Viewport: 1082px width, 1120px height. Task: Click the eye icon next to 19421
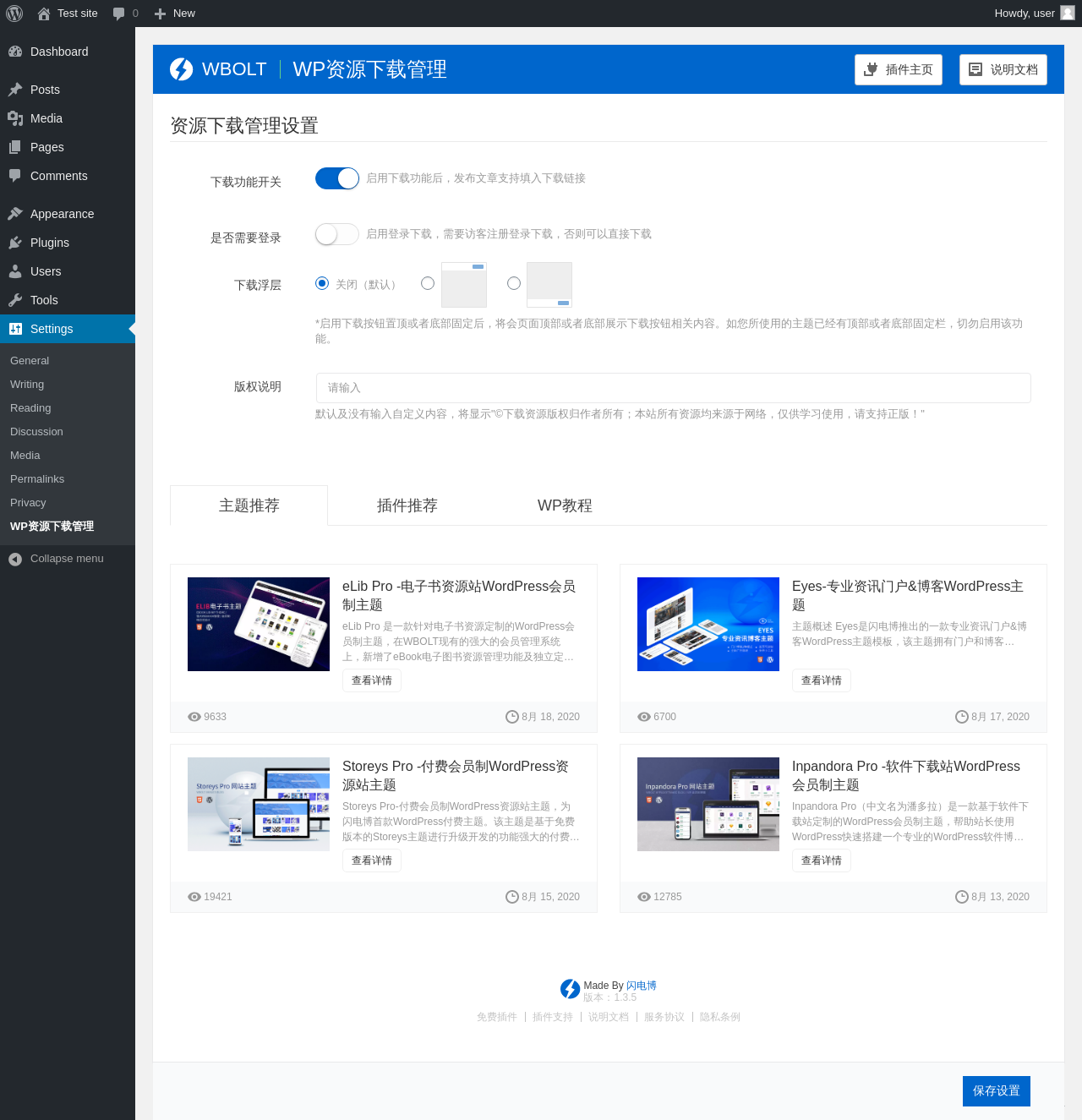point(194,897)
